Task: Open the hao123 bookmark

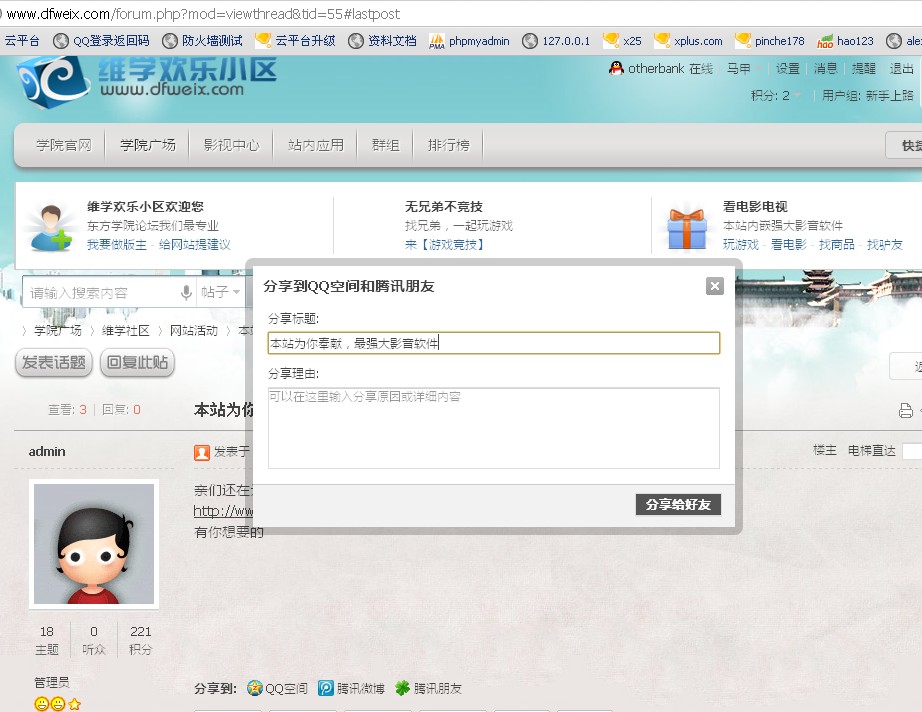Action: [x=845, y=41]
